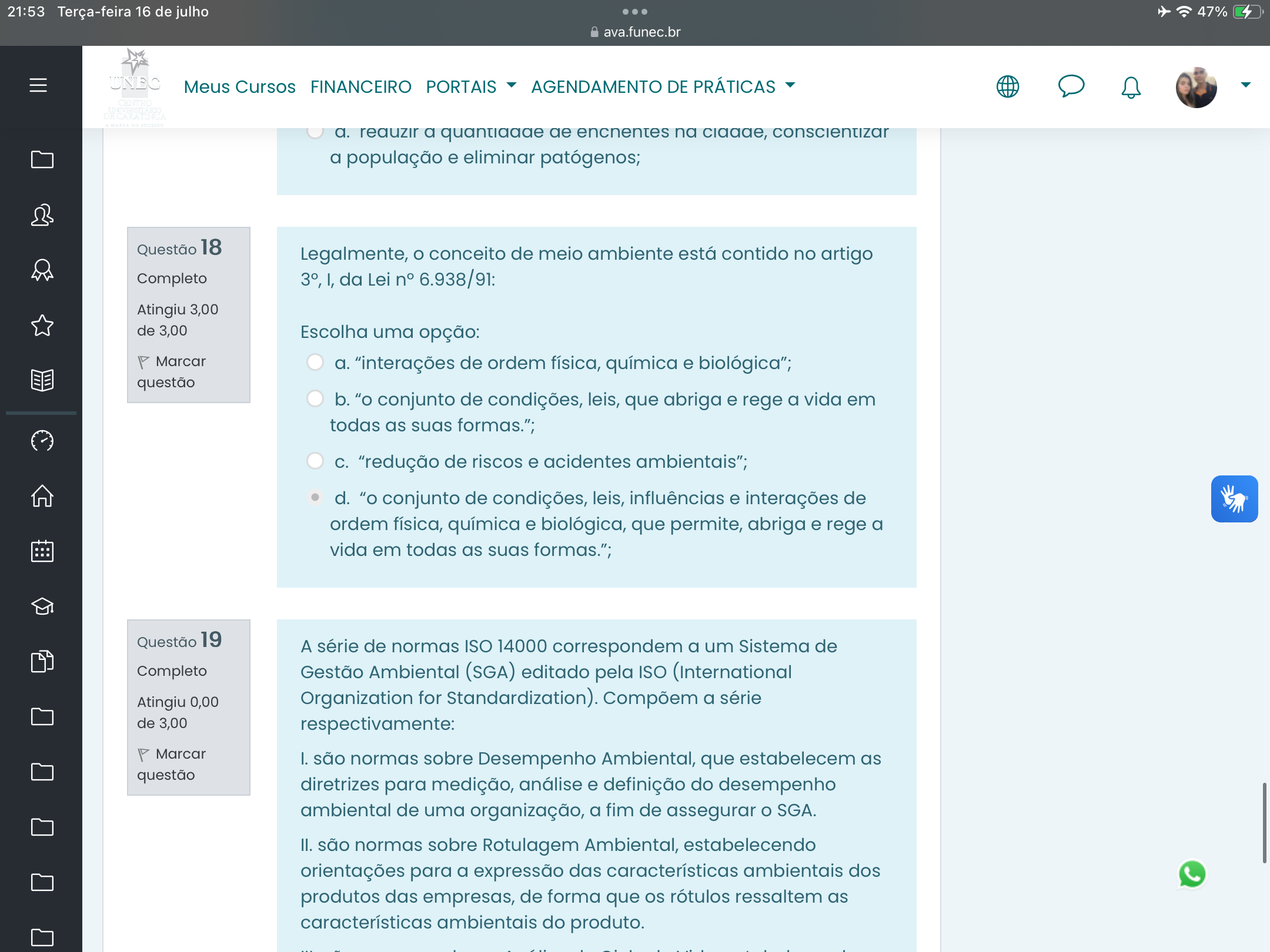The height and width of the screenshot is (952, 1270).
Task: Tap the battery indicator in the status bar
Action: click(x=1248, y=12)
